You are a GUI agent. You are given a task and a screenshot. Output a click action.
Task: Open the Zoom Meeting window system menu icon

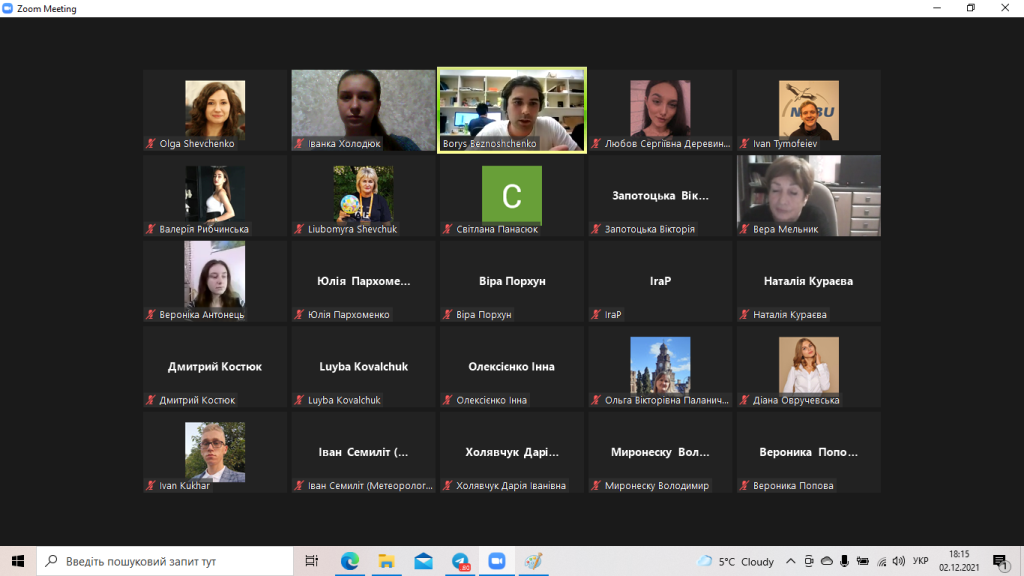pyautogui.click(x=8, y=9)
